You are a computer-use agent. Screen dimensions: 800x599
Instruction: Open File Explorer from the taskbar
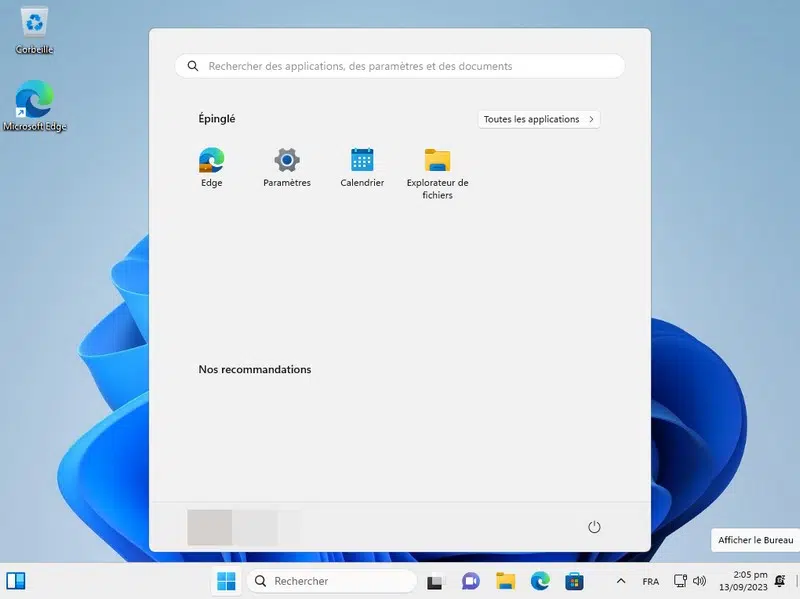506,581
